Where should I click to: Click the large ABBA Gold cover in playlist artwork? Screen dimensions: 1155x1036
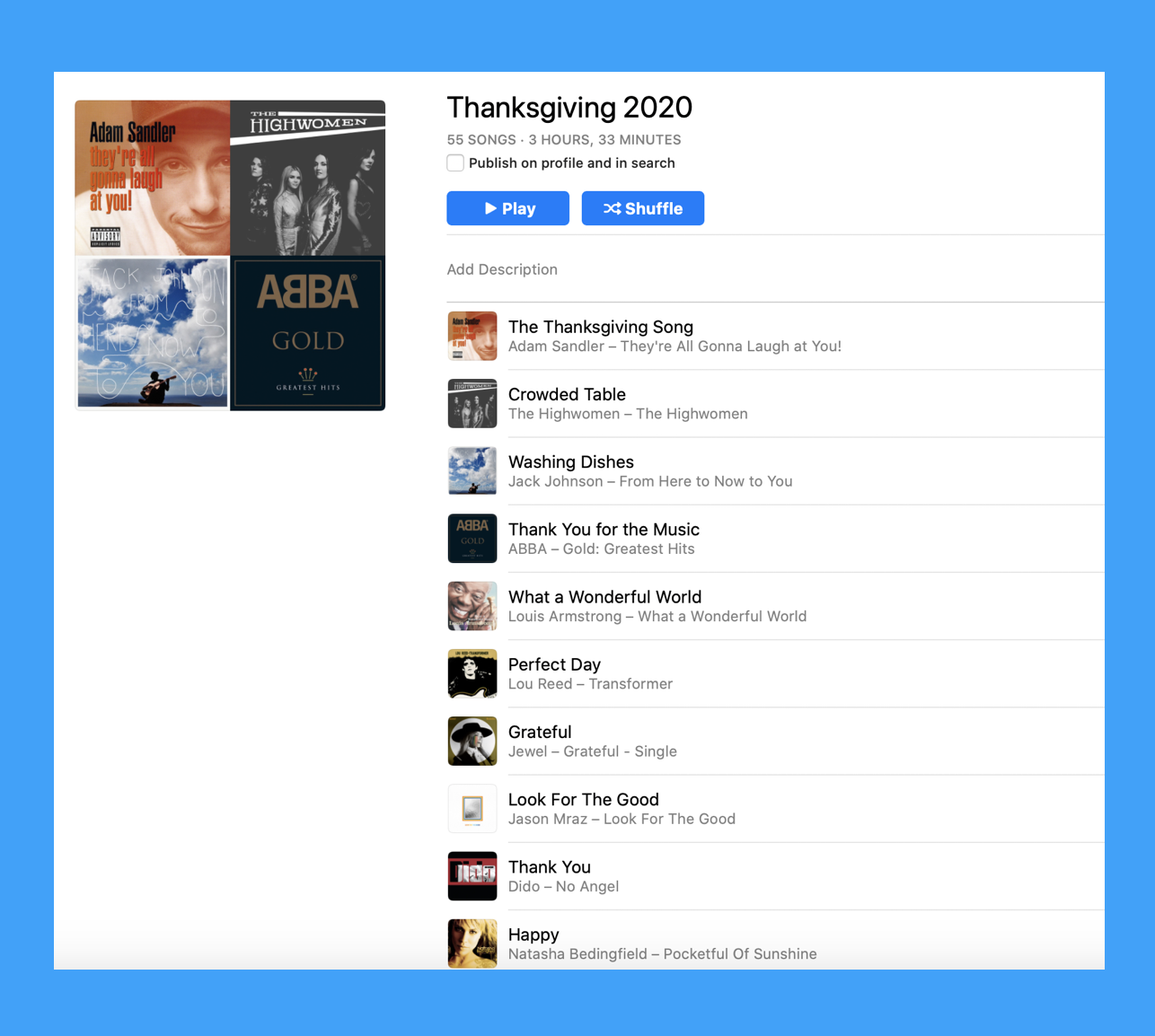(308, 333)
